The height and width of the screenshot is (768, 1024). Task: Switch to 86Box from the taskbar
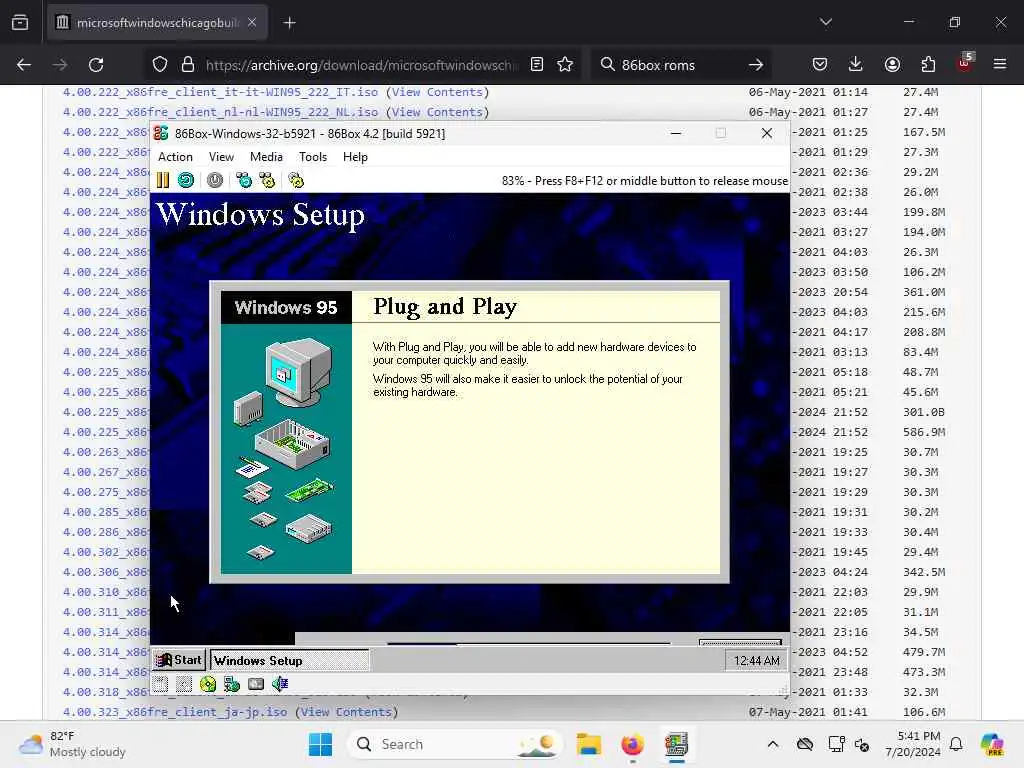click(676, 744)
